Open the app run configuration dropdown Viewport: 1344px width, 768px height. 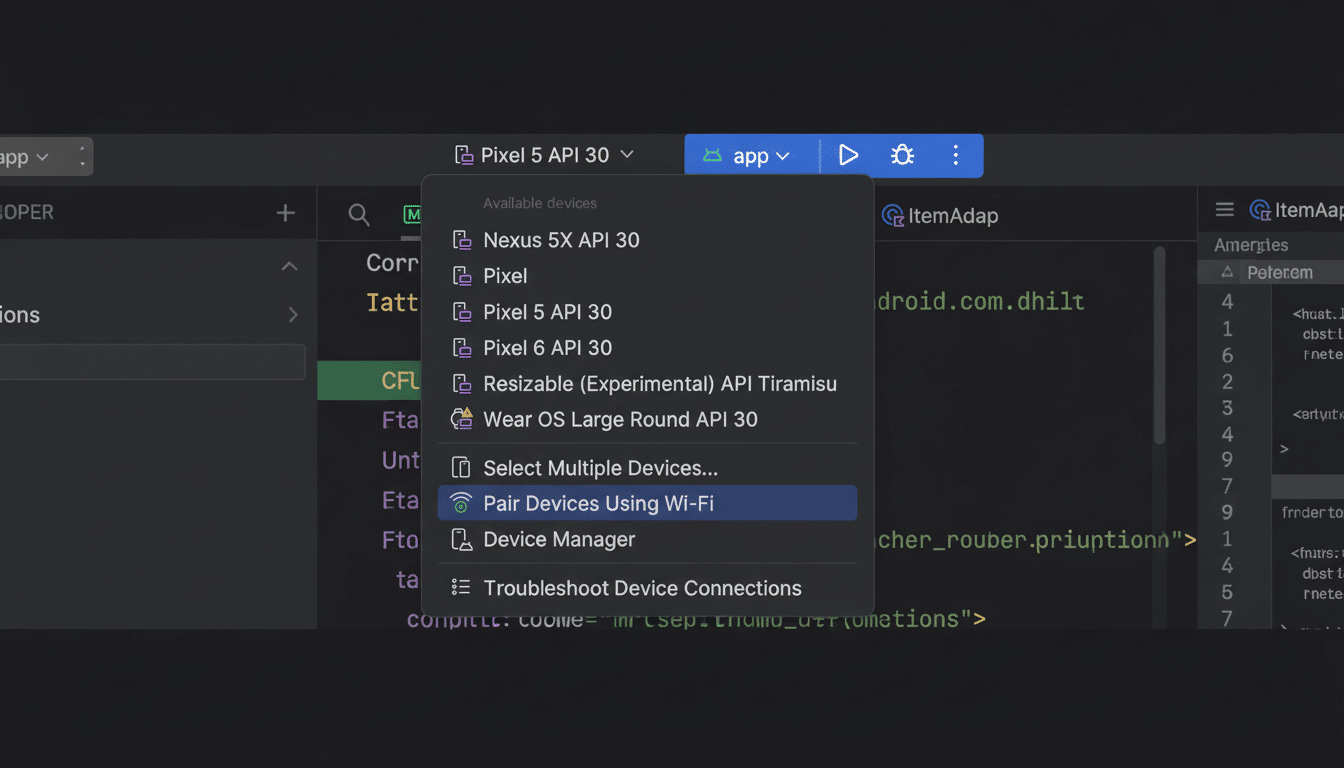click(747, 156)
